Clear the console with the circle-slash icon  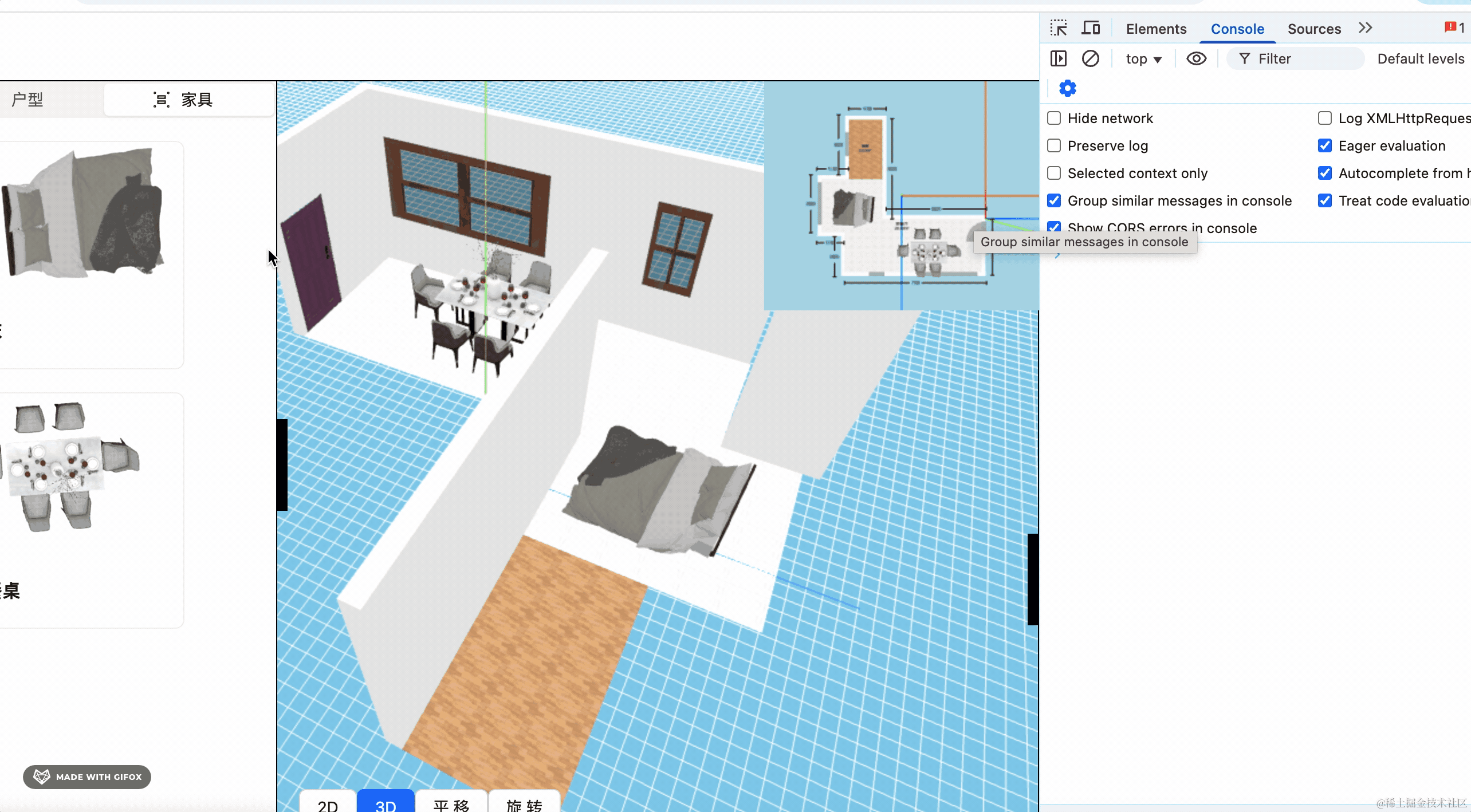click(x=1091, y=58)
